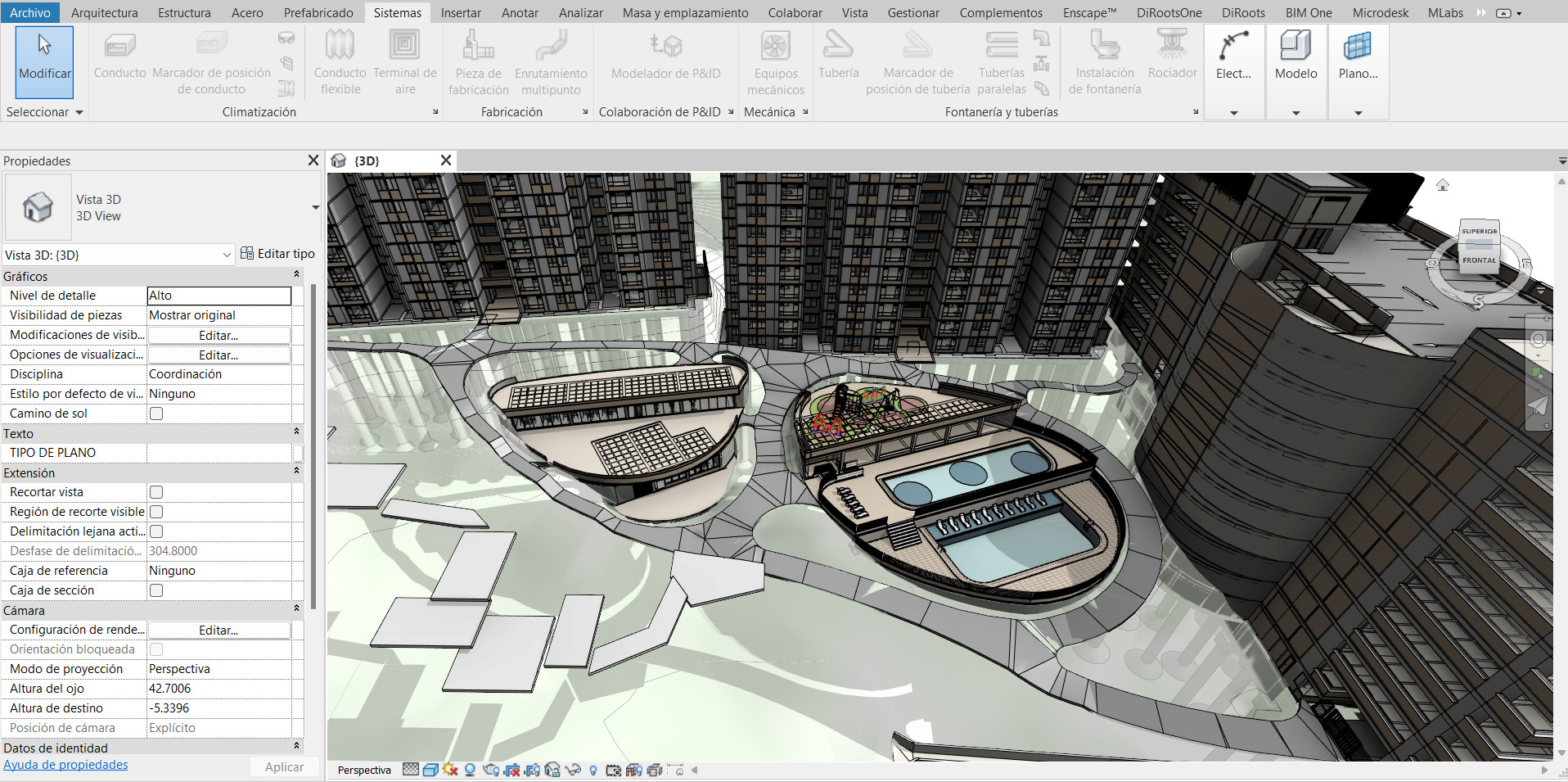Click temporary hide/isolate glasses icon
1568x782 pixels.
coord(573,770)
